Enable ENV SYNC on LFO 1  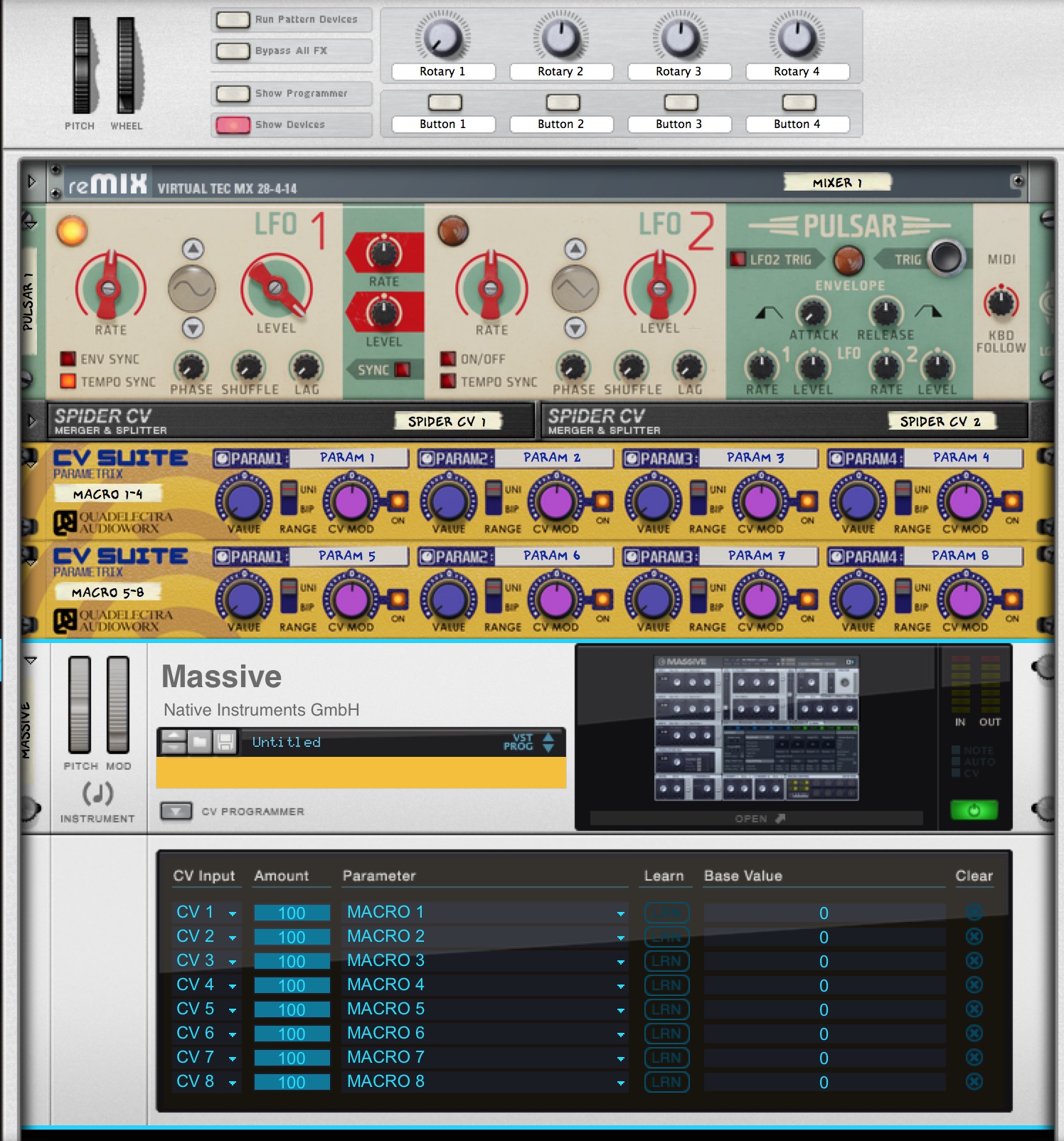click(68, 359)
